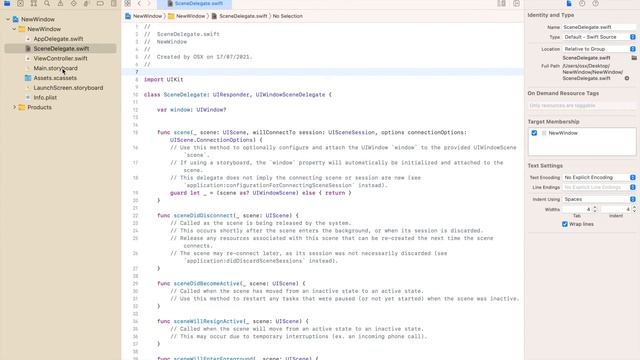Screen dimensions: 640x360
Task: Open Type dropdown Default - Swift Source
Action: click(599, 37)
